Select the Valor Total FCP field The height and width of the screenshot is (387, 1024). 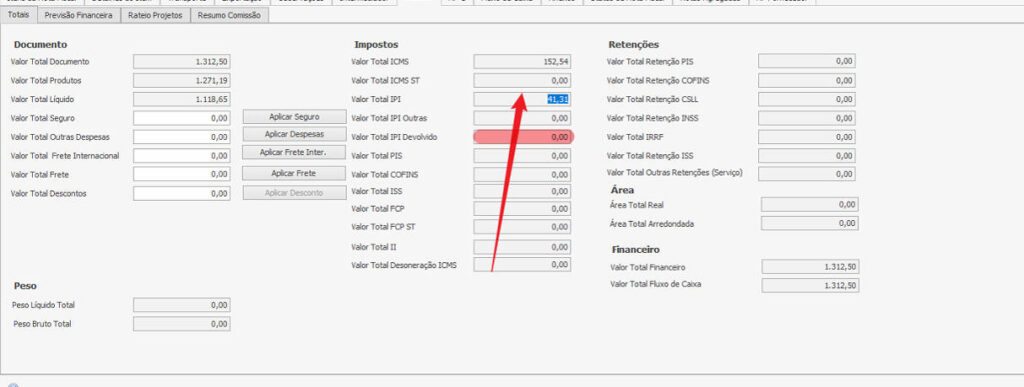[x=522, y=209]
